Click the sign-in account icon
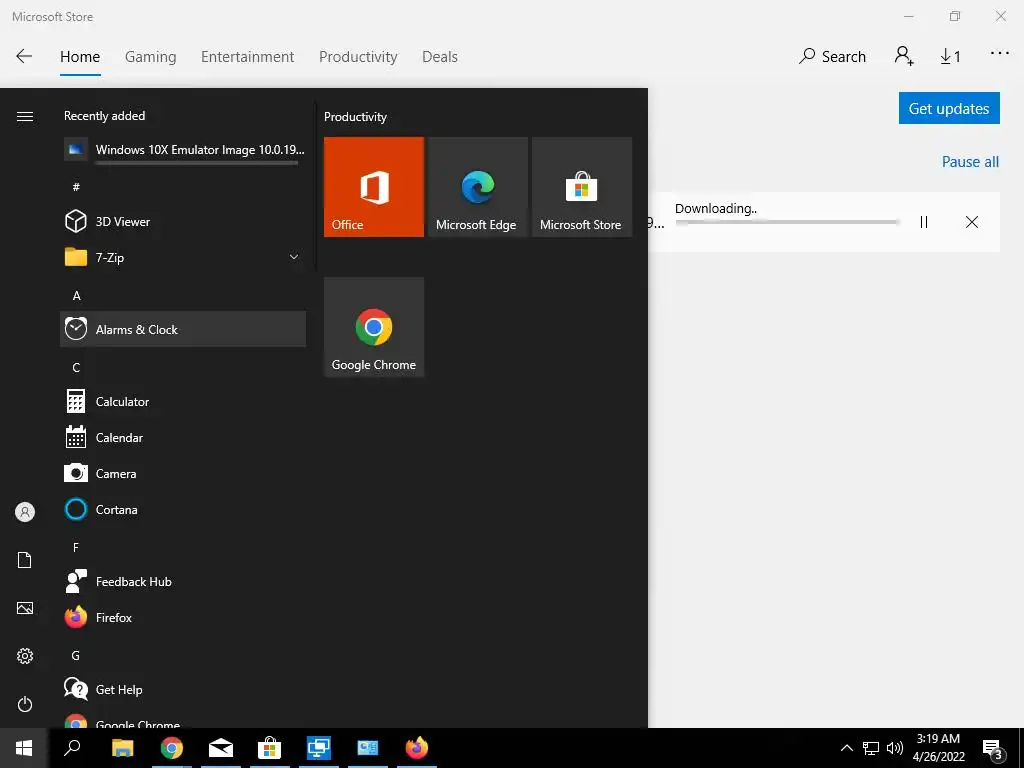 click(904, 56)
